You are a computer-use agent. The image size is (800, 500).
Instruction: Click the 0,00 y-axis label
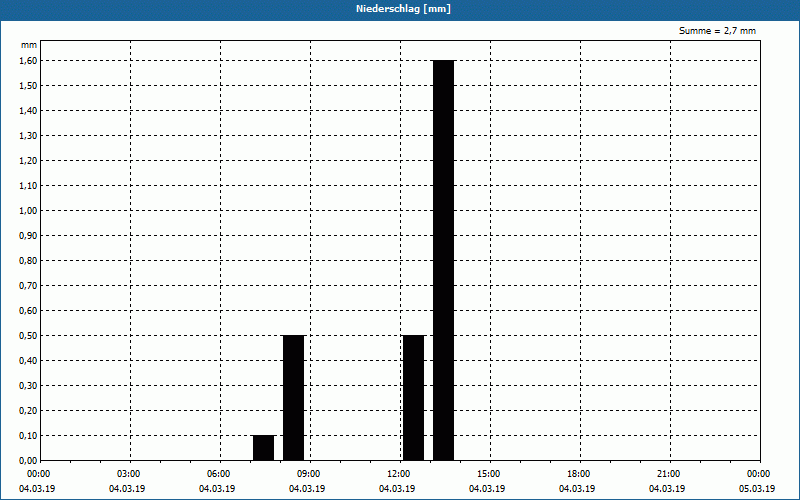(28, 460)
